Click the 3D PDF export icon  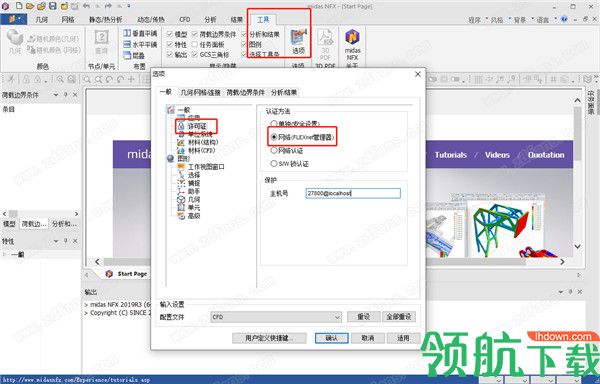pos(325,43)
